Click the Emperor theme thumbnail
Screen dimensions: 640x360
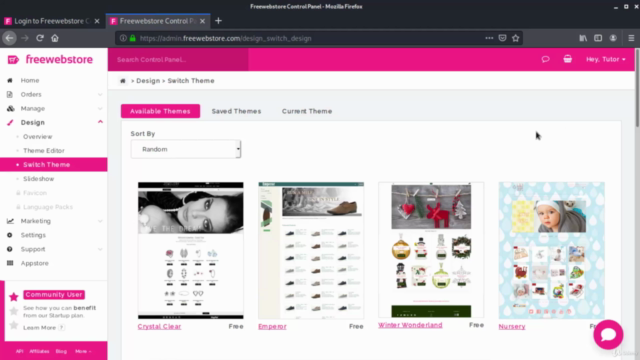pyautogui.click(x=311, y=251)
